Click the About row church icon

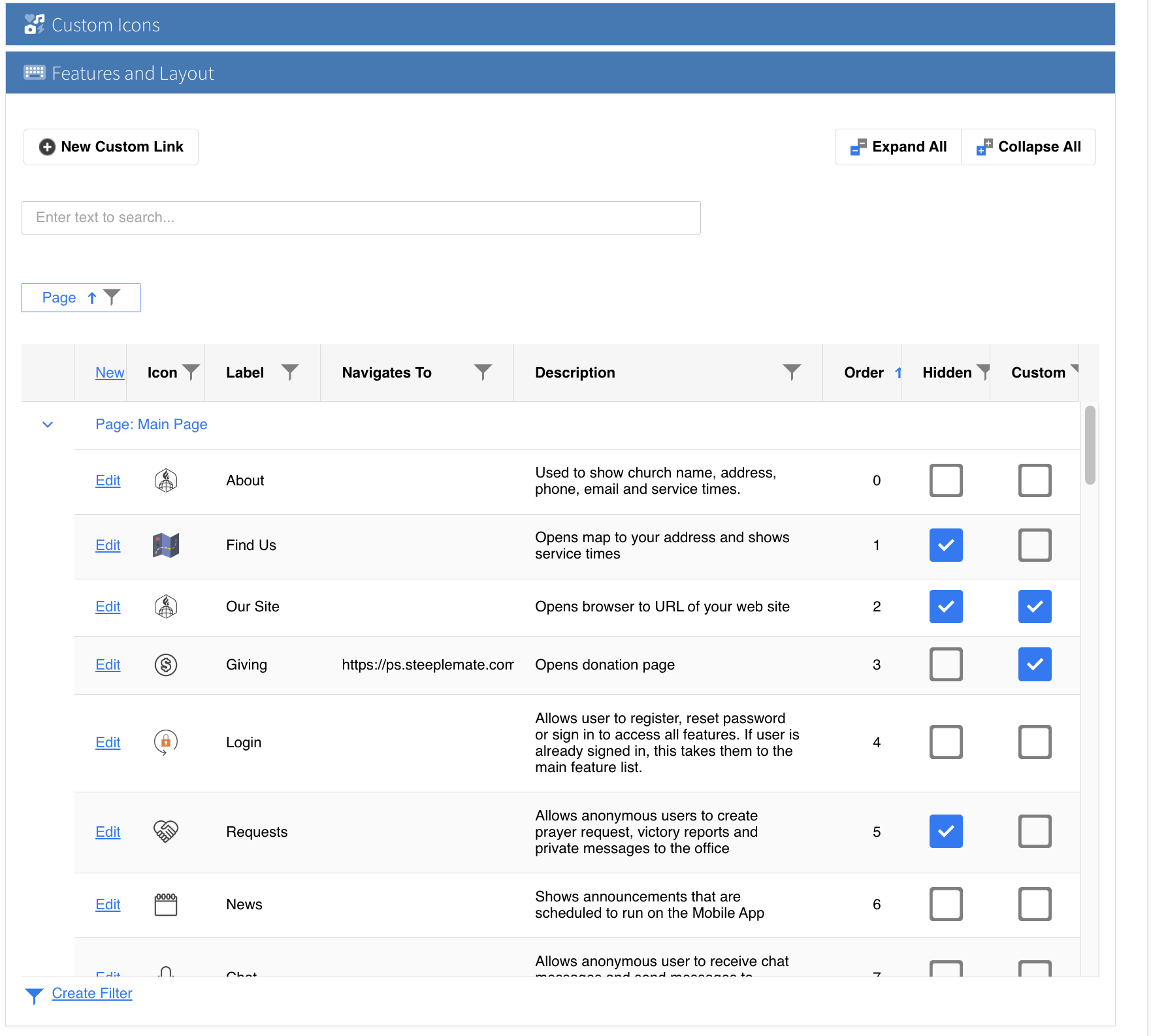click(x=166, y=480)
